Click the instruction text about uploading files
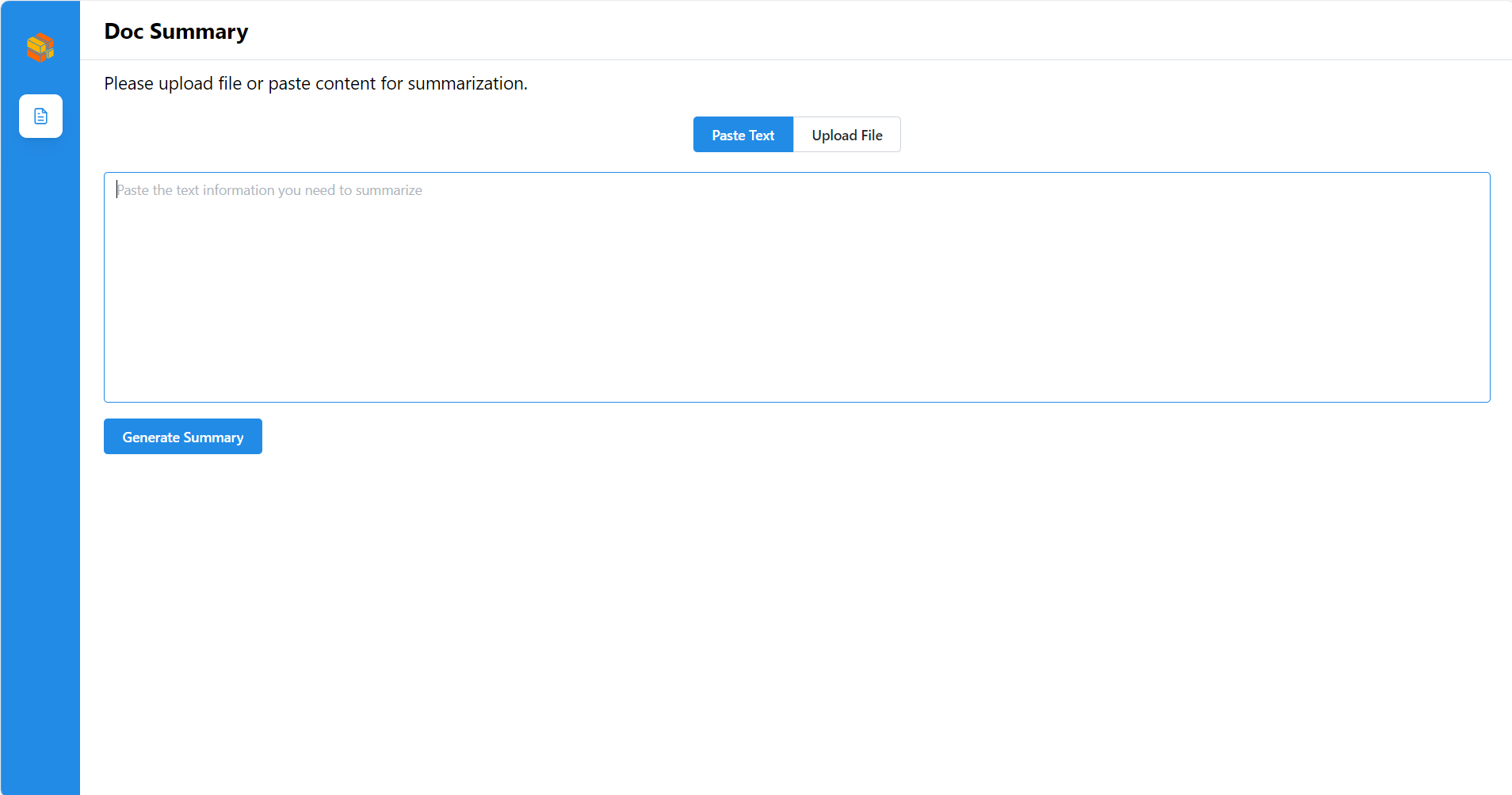 tap(315, 83)
